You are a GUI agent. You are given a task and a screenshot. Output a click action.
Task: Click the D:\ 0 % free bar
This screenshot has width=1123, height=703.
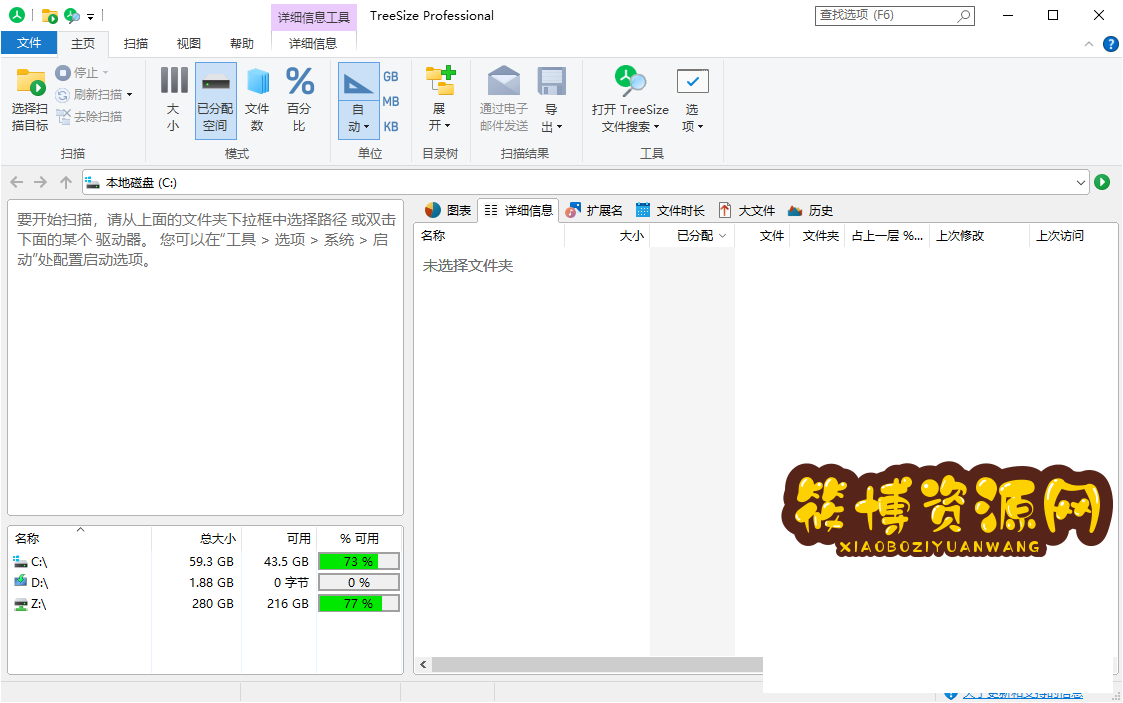click(359, 583)
